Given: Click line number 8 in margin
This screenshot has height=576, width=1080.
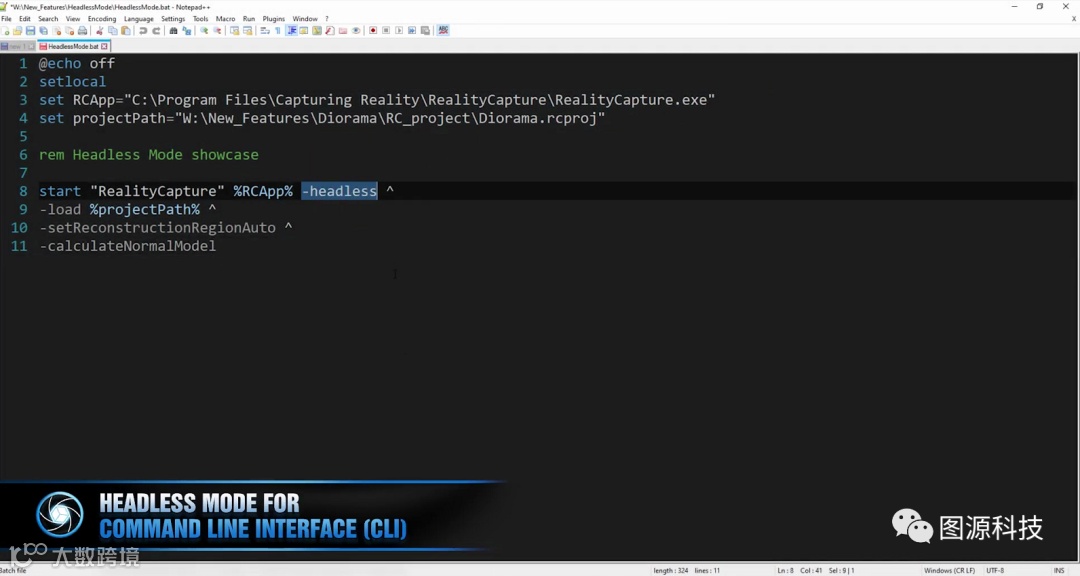Looking at the screenshot, I should pos(23,191).
